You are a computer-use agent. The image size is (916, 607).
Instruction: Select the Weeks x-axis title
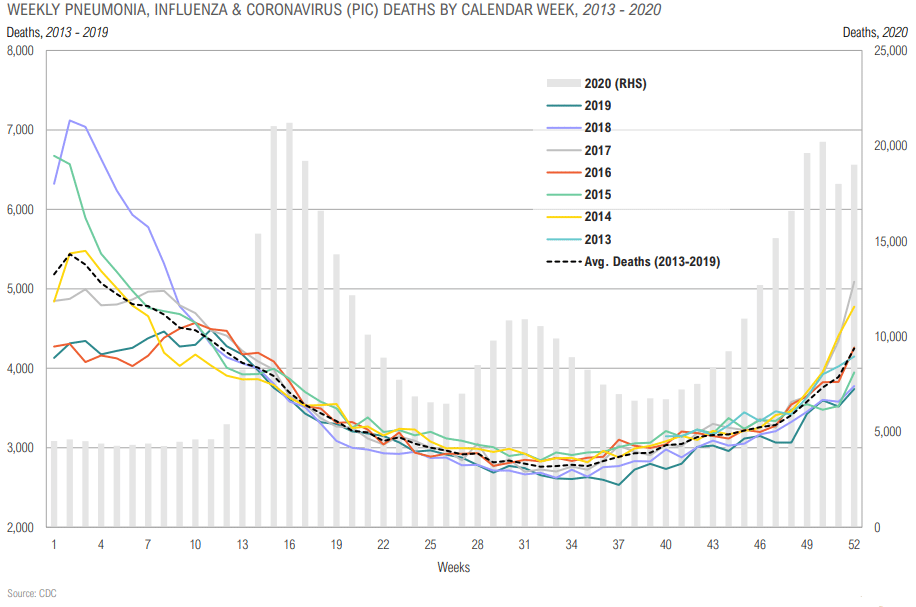point(453,567)
